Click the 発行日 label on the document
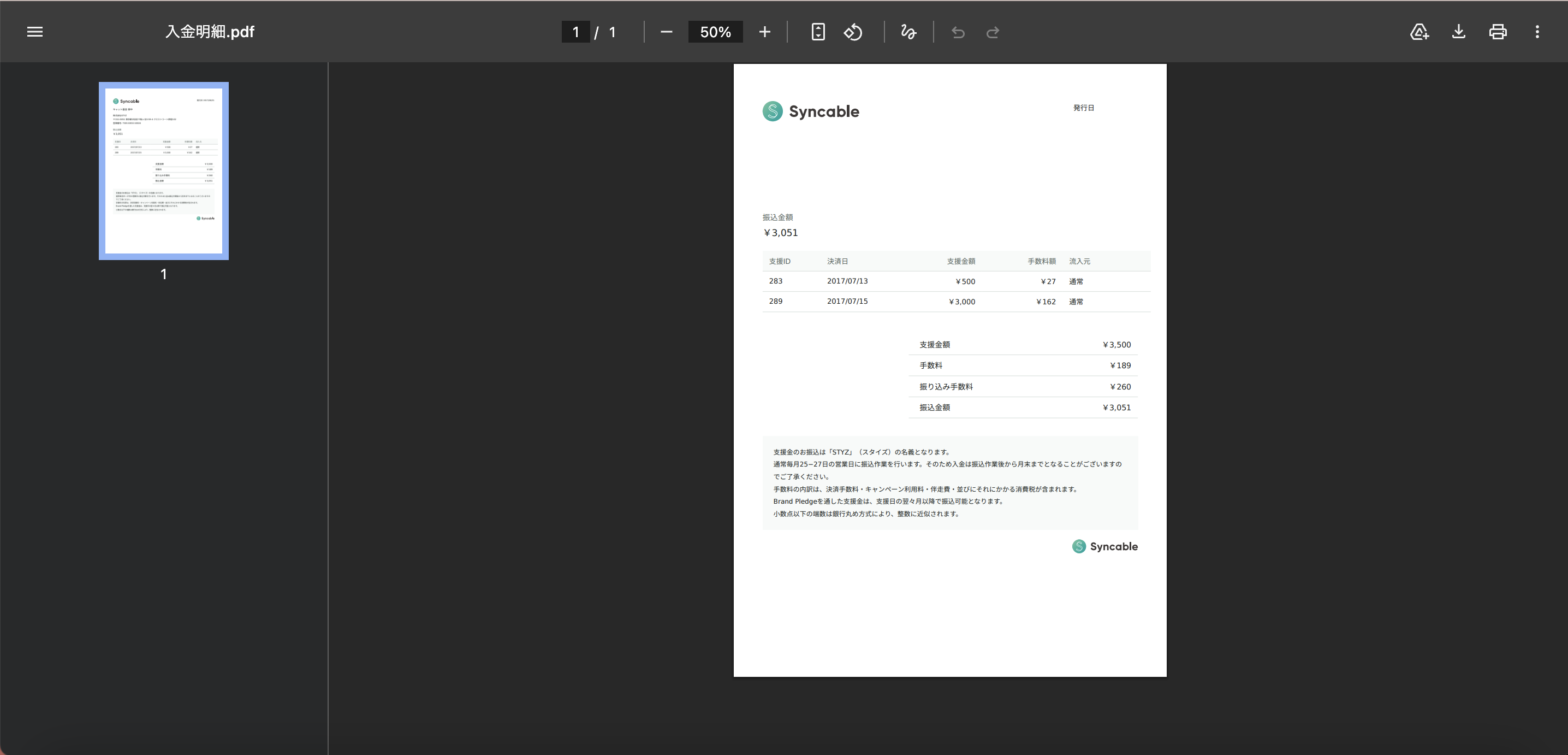This screenshot has height=755, width=1568. click(1083, 108)
